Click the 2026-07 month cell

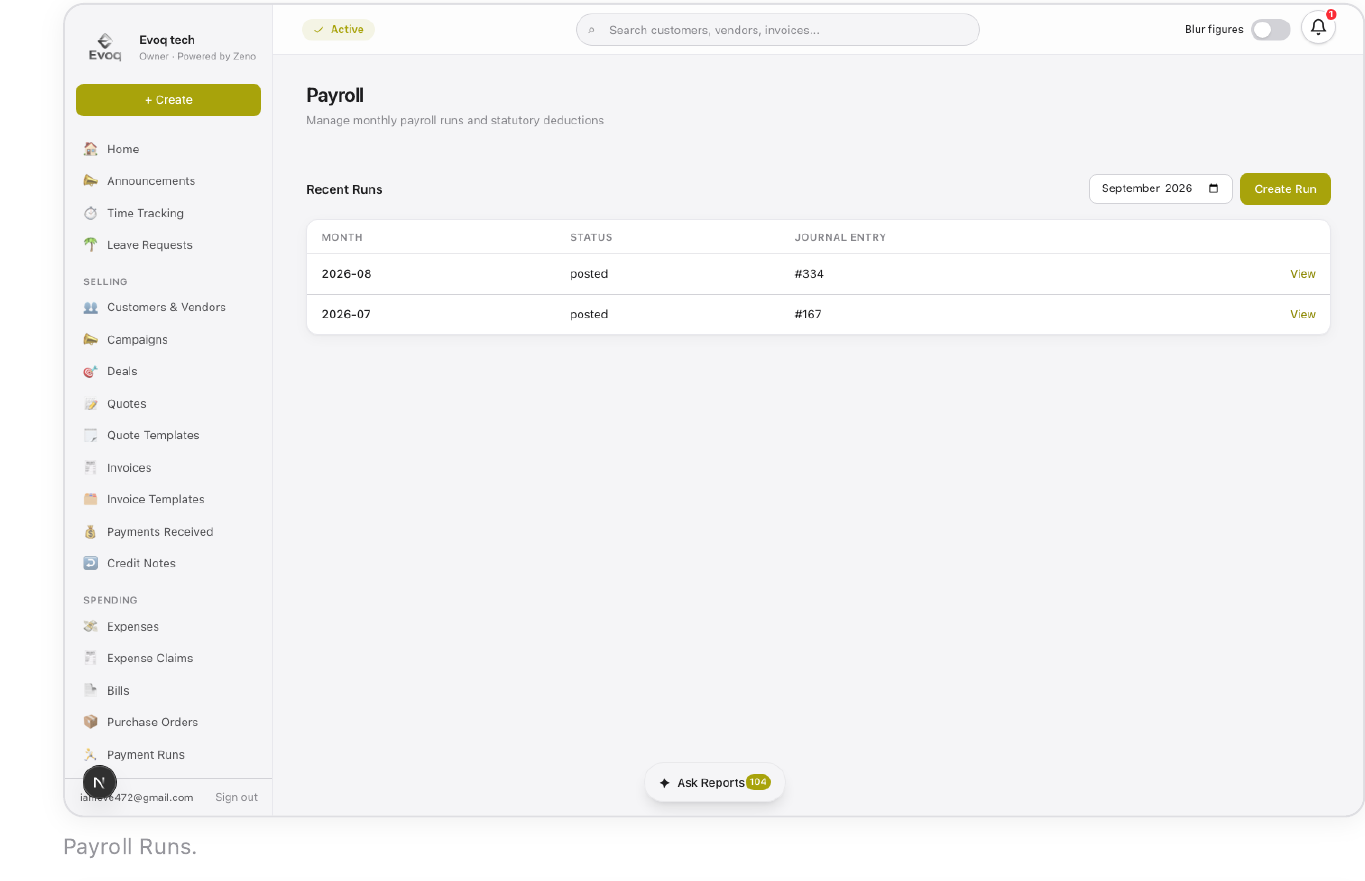346,314
